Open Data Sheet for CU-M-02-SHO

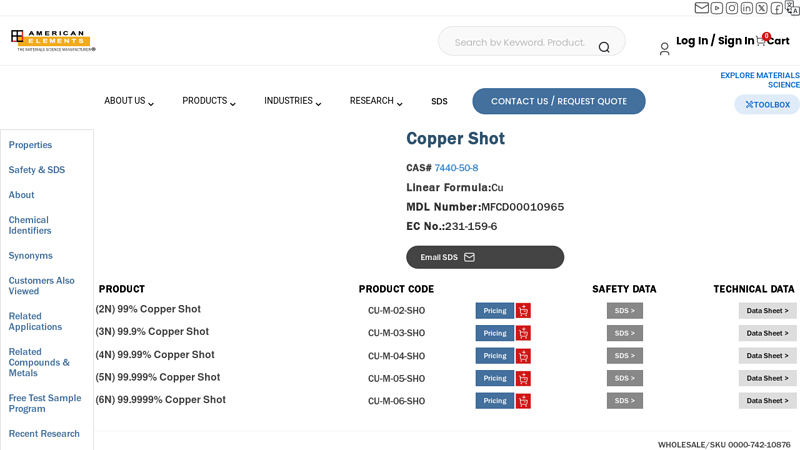coord(767,311)
